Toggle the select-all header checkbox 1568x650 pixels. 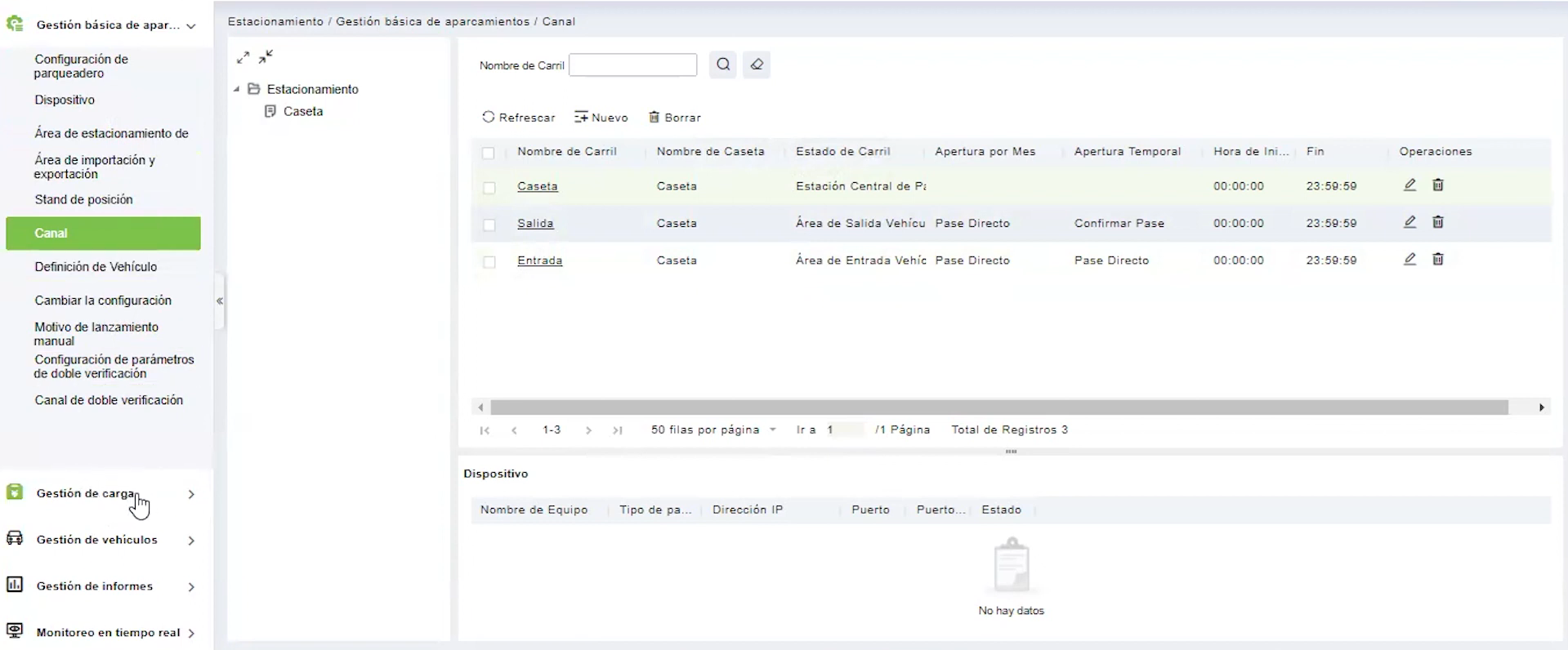pyautogui.click(x=489, y=153)
